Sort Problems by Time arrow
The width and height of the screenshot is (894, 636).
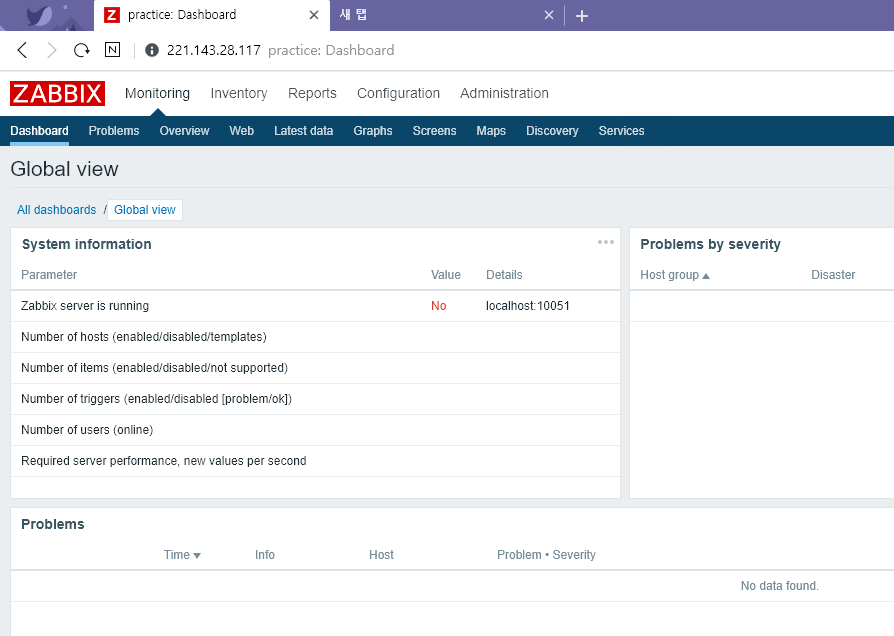point(197,556)
